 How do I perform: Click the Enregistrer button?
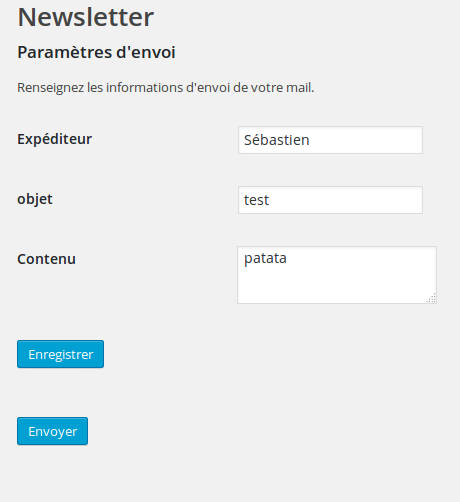click(x=60, y=354)
